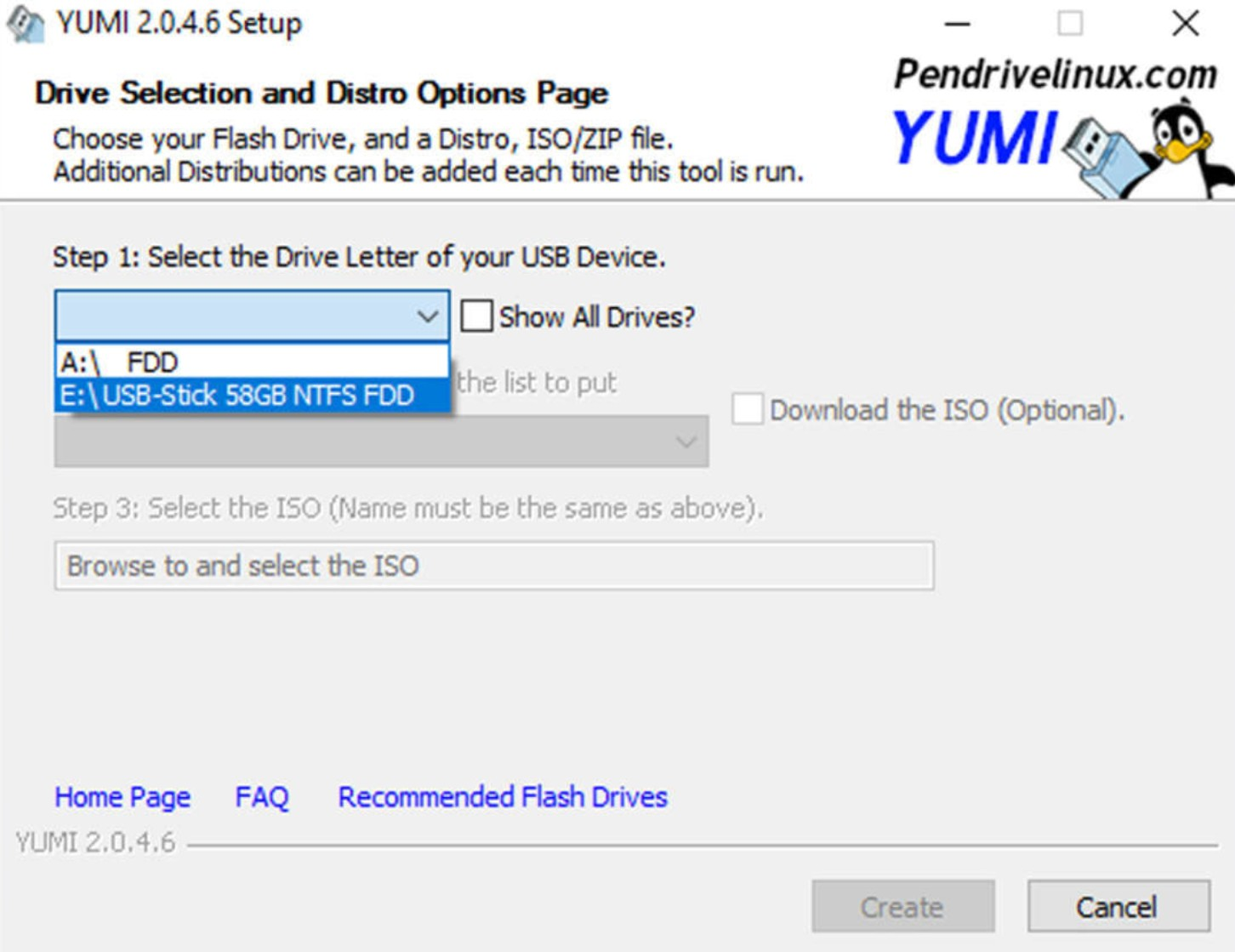Screen dimensions: 1235x952
Task: Choose E:\ USB-Stick 58GB NTFS FDD
Action: [253, 395]
